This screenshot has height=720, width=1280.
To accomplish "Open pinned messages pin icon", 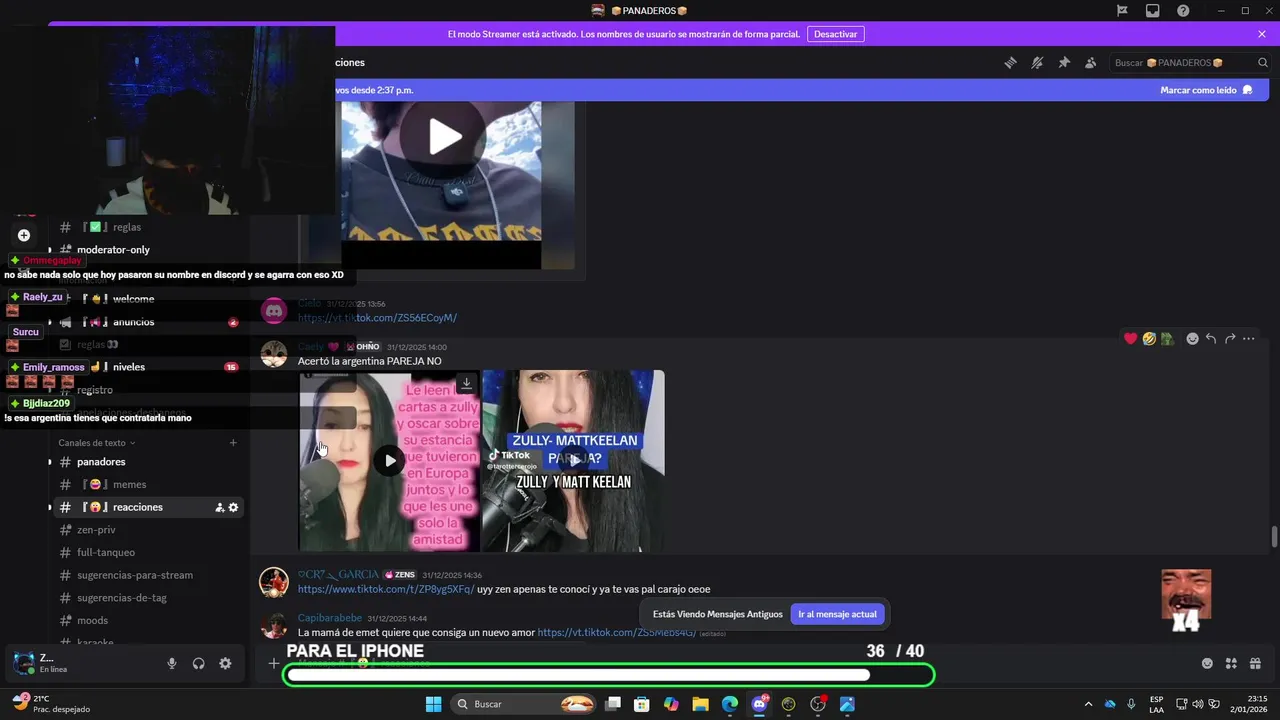I will tap(1064, 62).
